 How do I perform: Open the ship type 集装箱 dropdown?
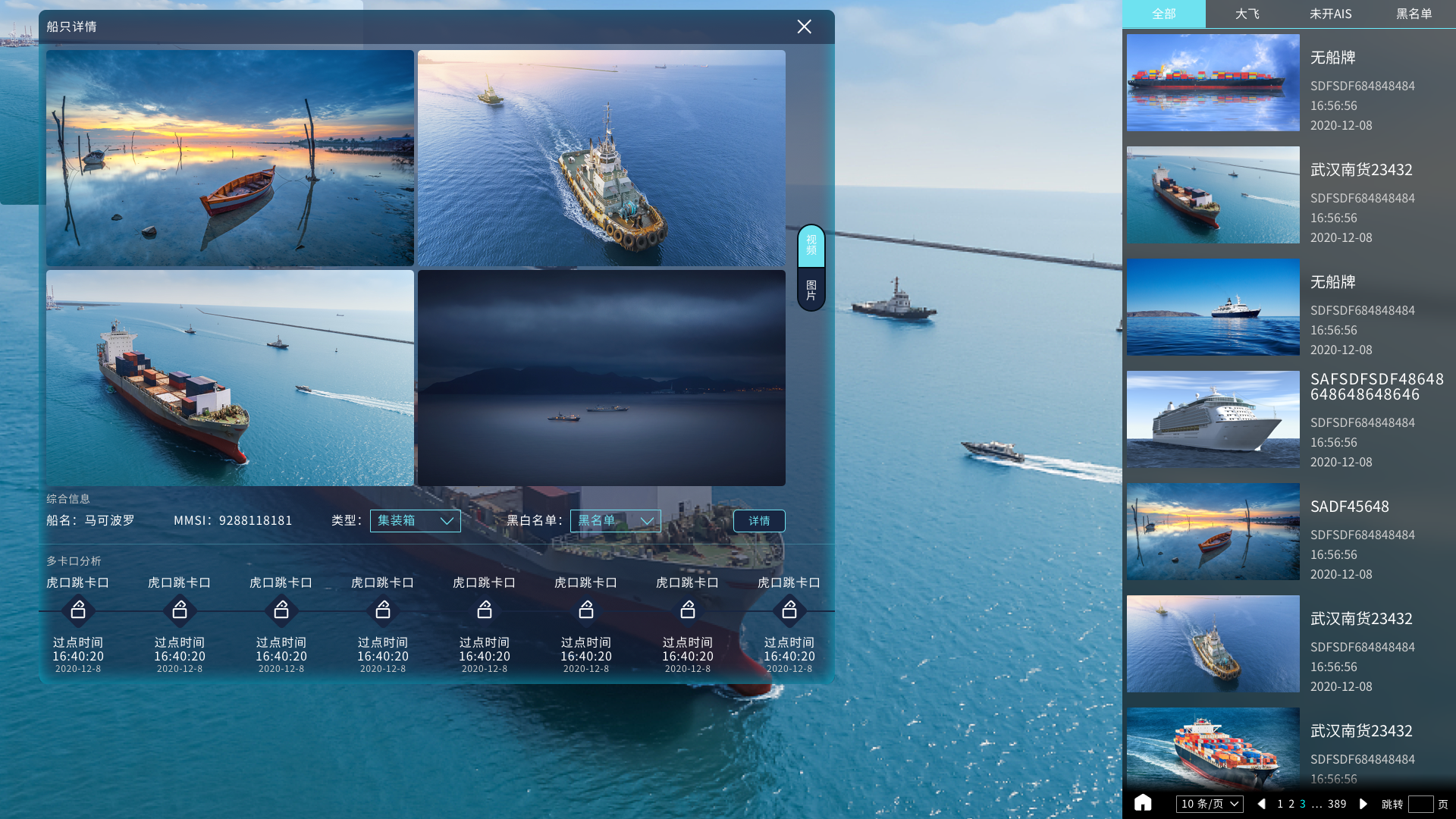point(415,521)
